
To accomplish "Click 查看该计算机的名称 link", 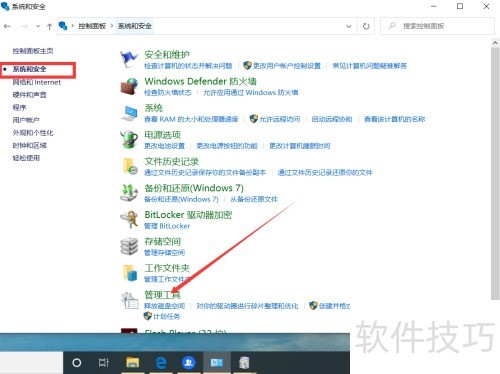I will click(x=394, y=119).
